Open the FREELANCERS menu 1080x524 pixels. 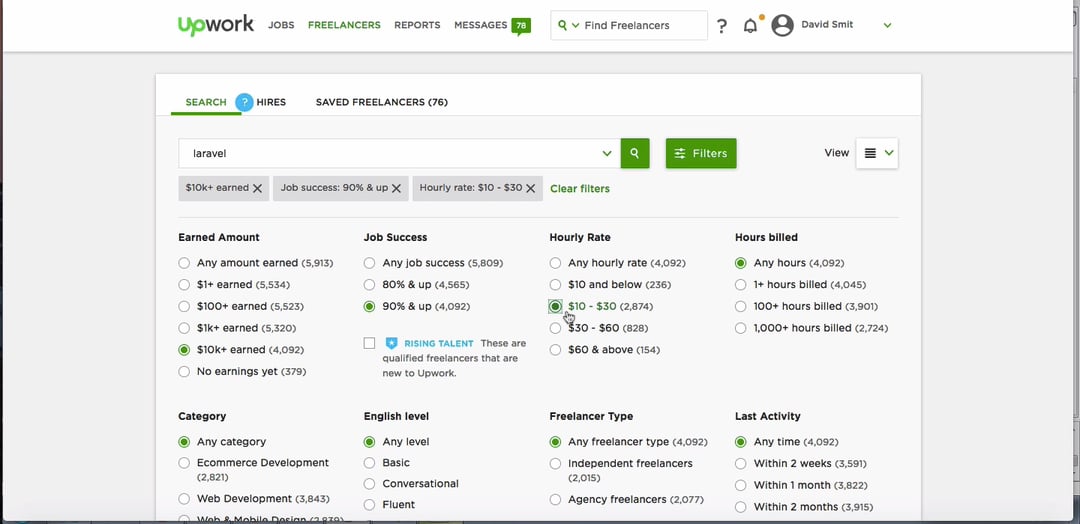coord(344,25)
